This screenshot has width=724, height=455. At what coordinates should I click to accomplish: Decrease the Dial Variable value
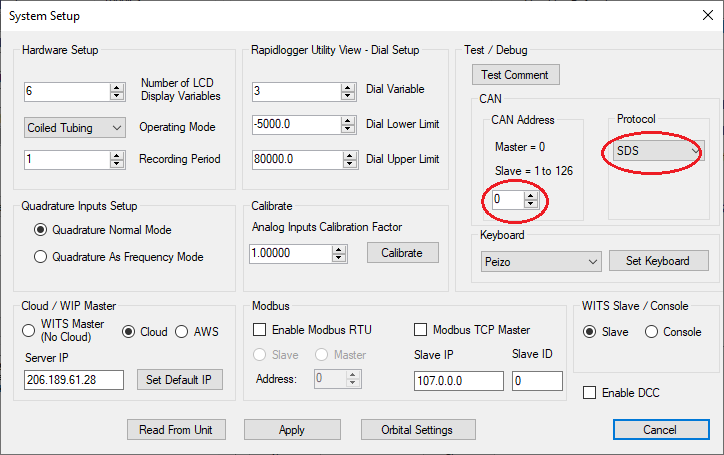[x=348, y=96]
